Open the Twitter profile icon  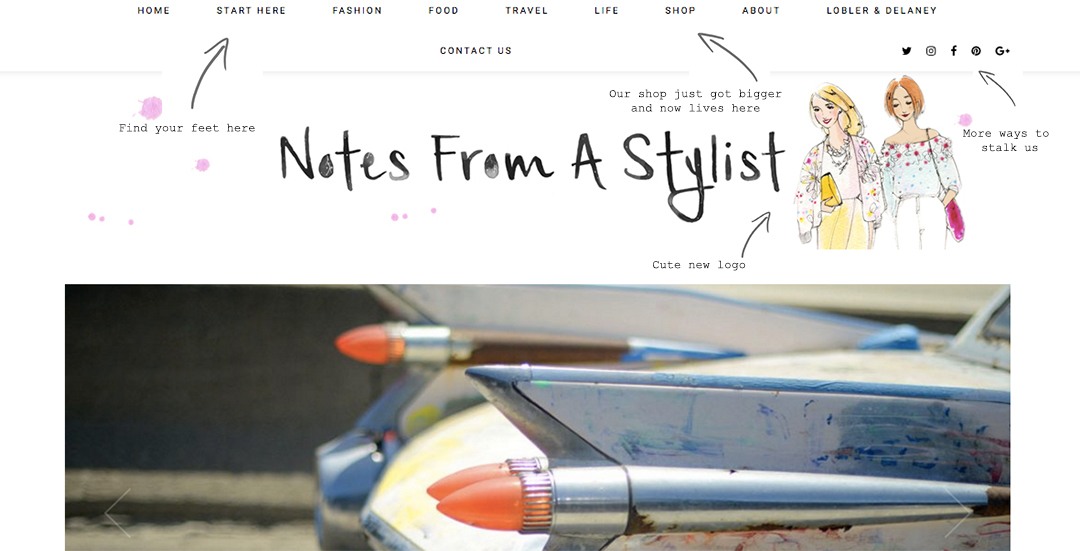click(906, 51)
